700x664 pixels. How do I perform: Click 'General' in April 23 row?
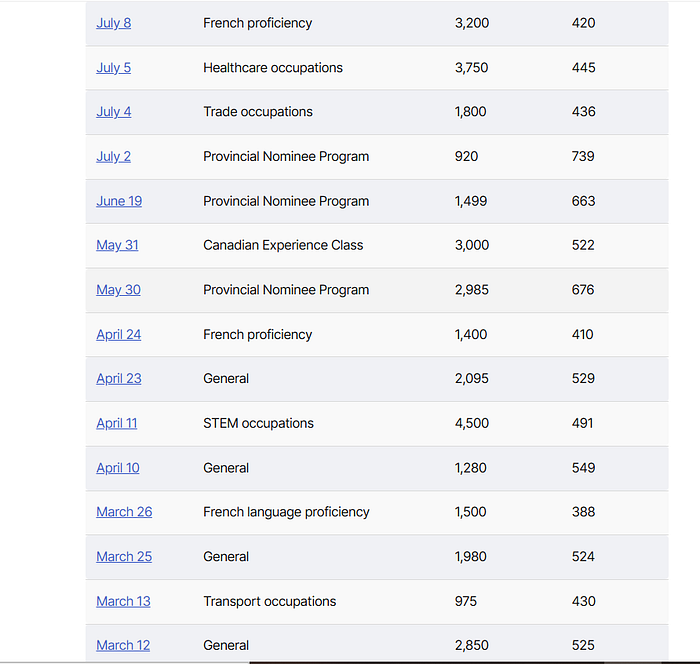pyautogui.click(x=226, y=379)
